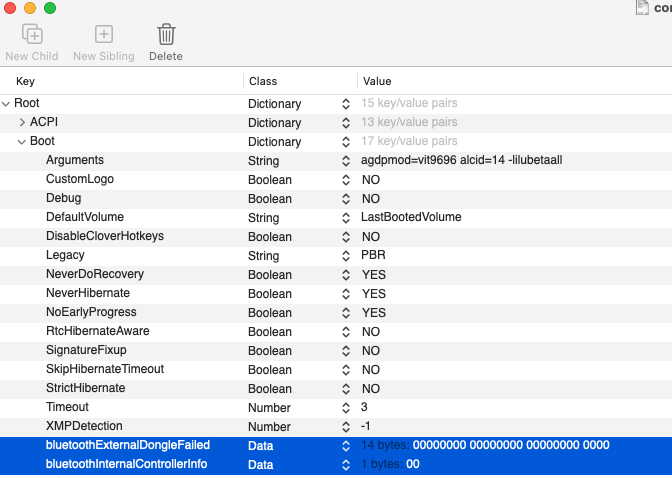Select the DefaultVolume key
Image resolution: width=672 pixels, height=478 pixels.
click(x=85, y=217)
